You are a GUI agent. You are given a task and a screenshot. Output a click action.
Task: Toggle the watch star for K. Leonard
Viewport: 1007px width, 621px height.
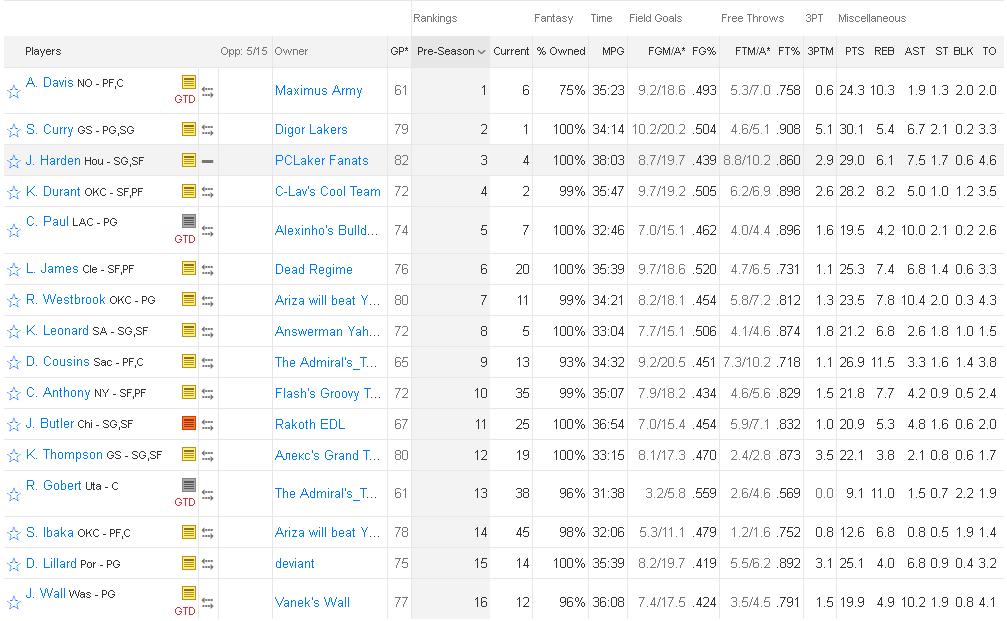[x=14, y=332]
